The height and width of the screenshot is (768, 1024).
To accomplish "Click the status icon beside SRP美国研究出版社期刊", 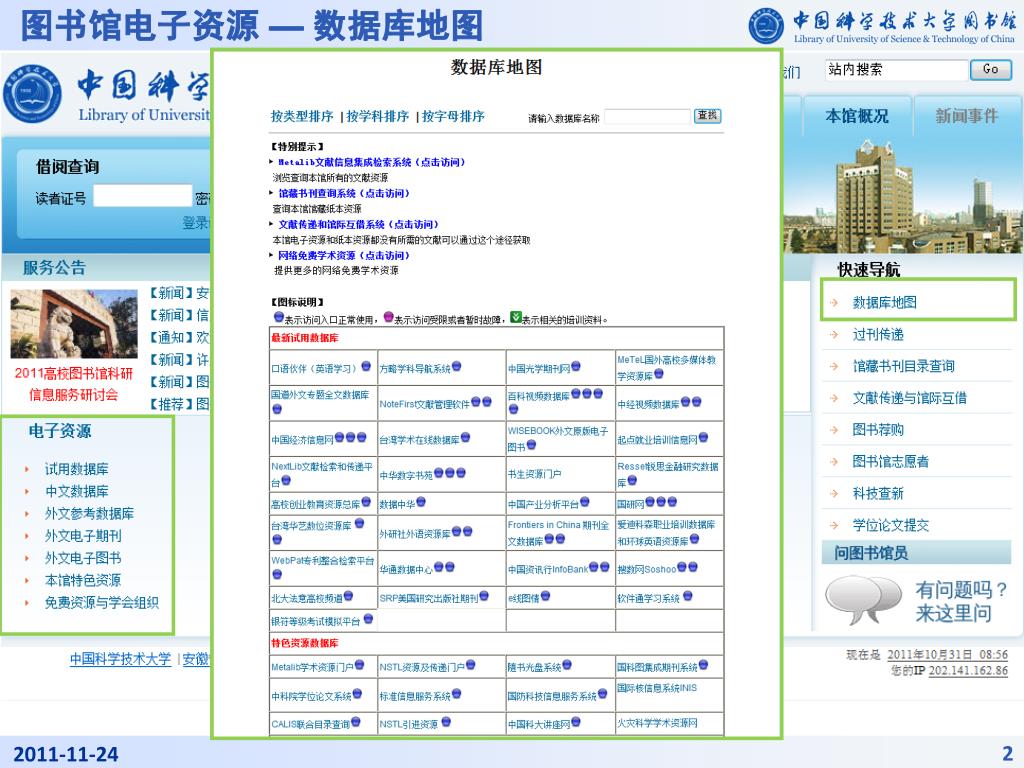I will [x=484, y=596].
